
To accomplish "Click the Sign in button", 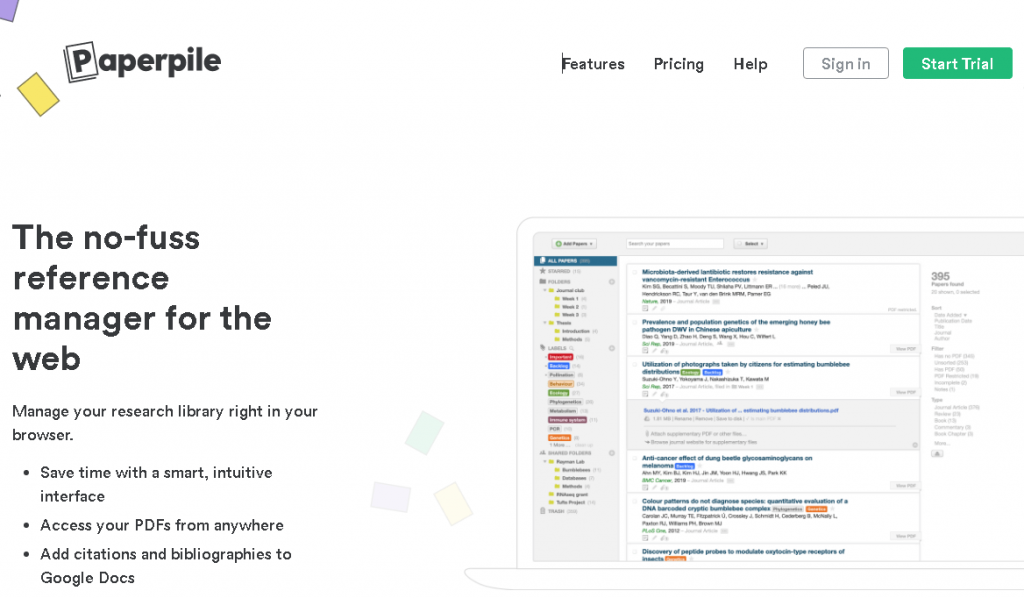I will pyautogui.click(x=846, y=63).
